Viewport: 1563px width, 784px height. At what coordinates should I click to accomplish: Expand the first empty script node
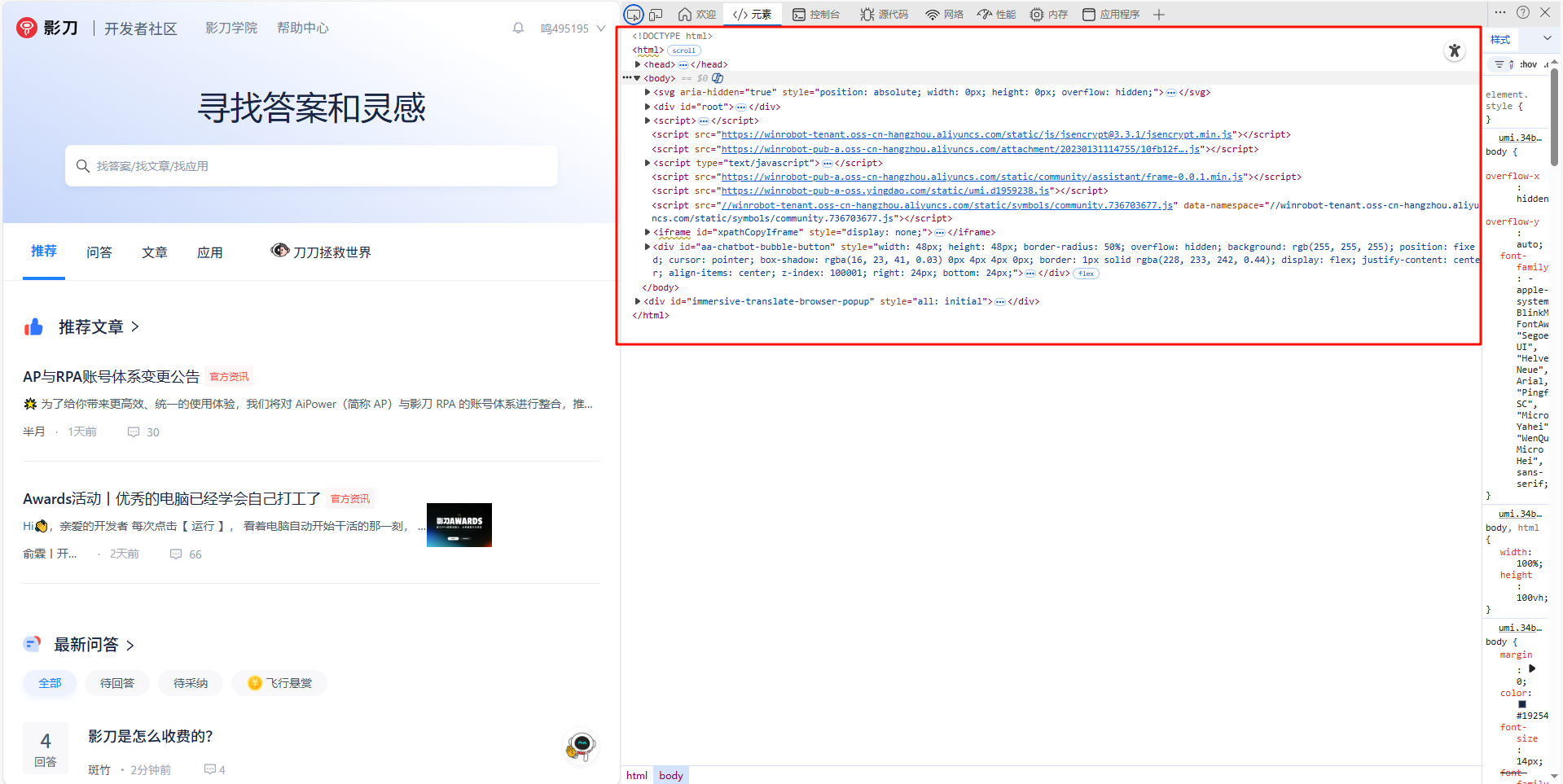(x=648, y=120)
